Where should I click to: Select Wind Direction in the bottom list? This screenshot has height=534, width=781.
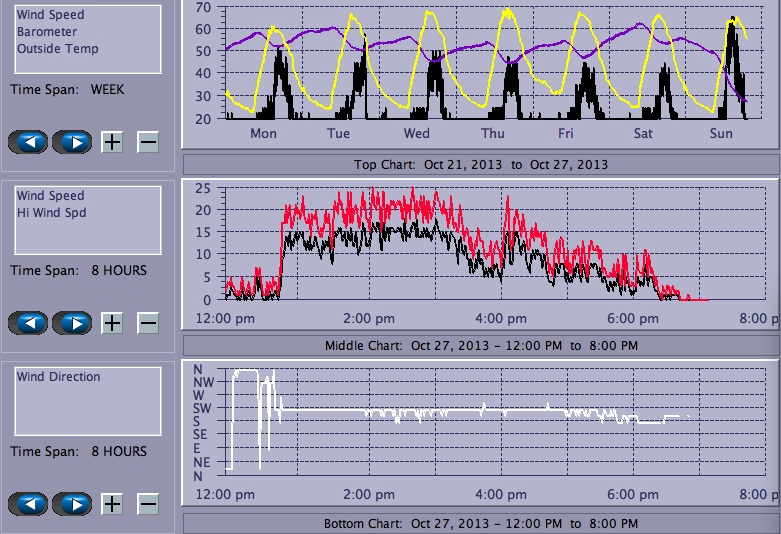pos(58,377)
